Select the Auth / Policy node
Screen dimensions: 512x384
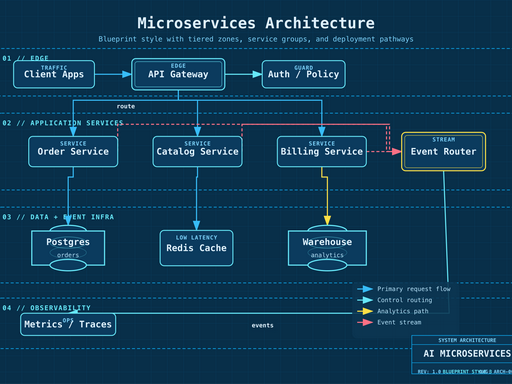tap(304, 74)
